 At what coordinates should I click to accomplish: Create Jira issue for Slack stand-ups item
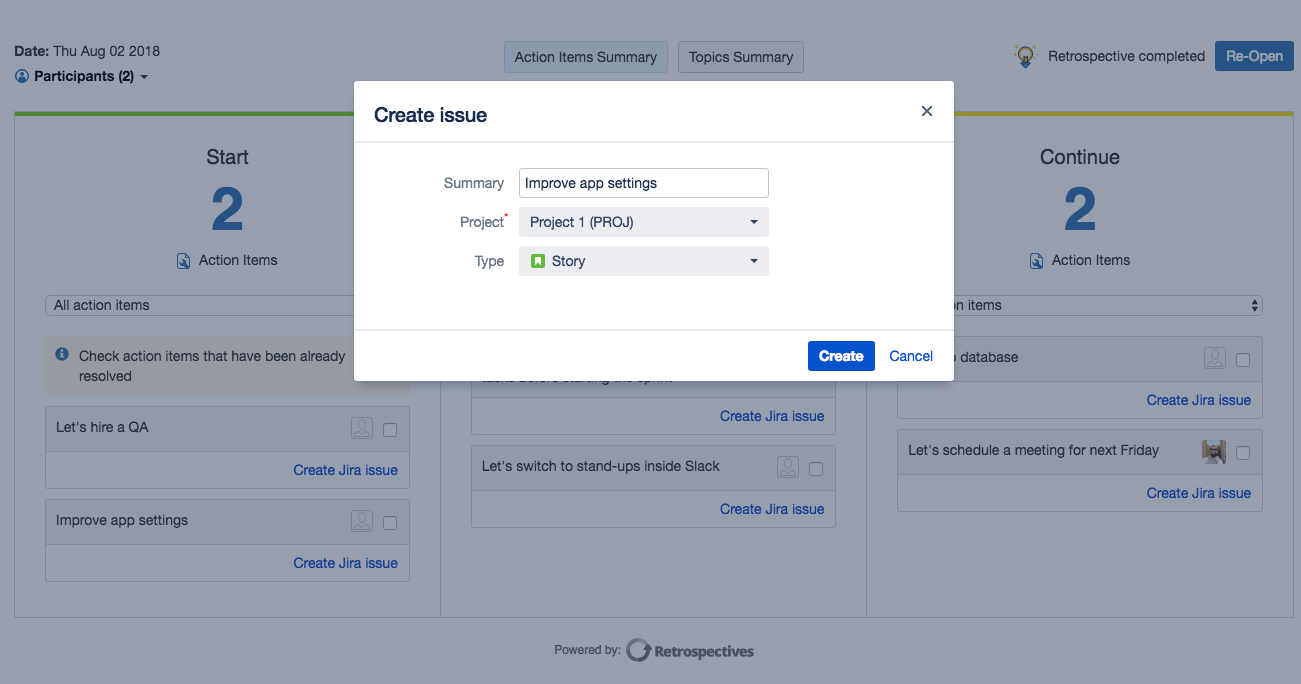[x=772, y=509]
